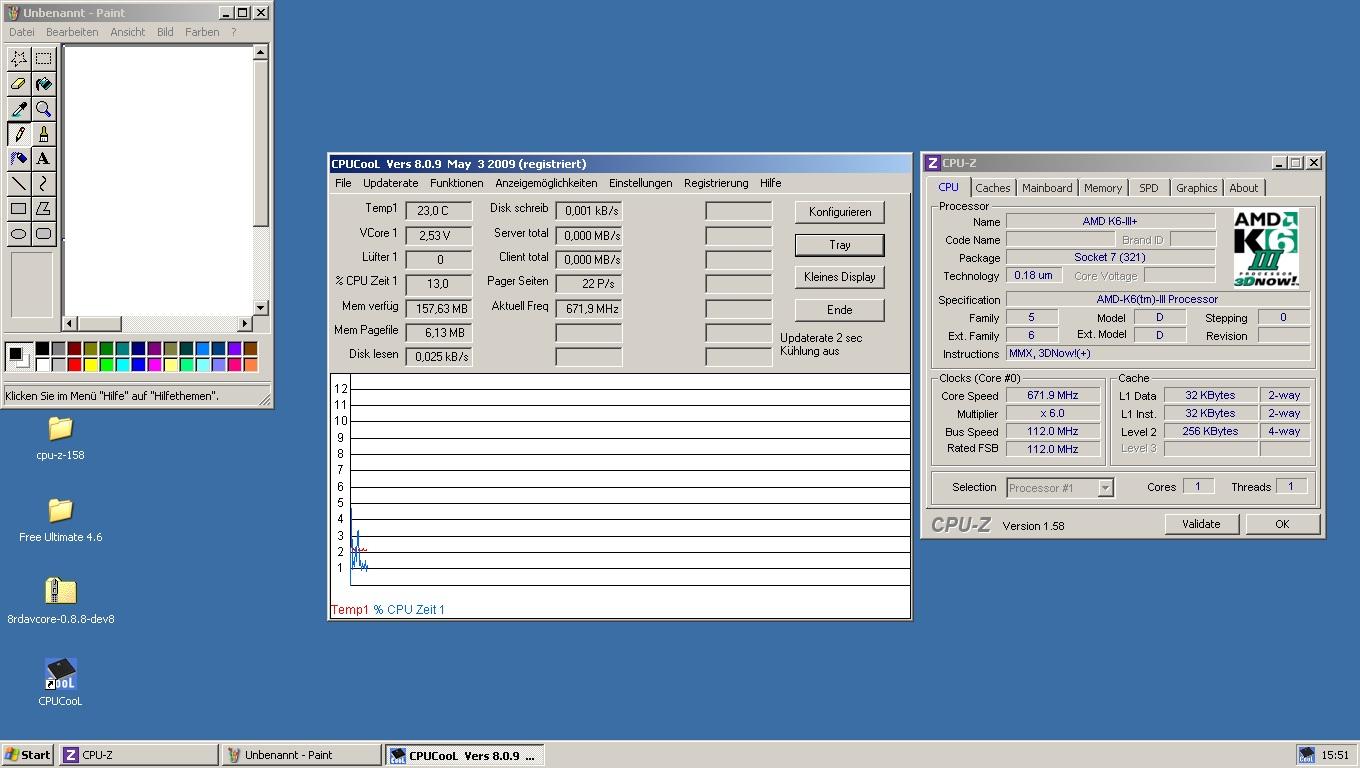Screen dimensions: 1360x768
Task: Open the Registrierung menu in CPUCooL
Action: pos(716,183)
